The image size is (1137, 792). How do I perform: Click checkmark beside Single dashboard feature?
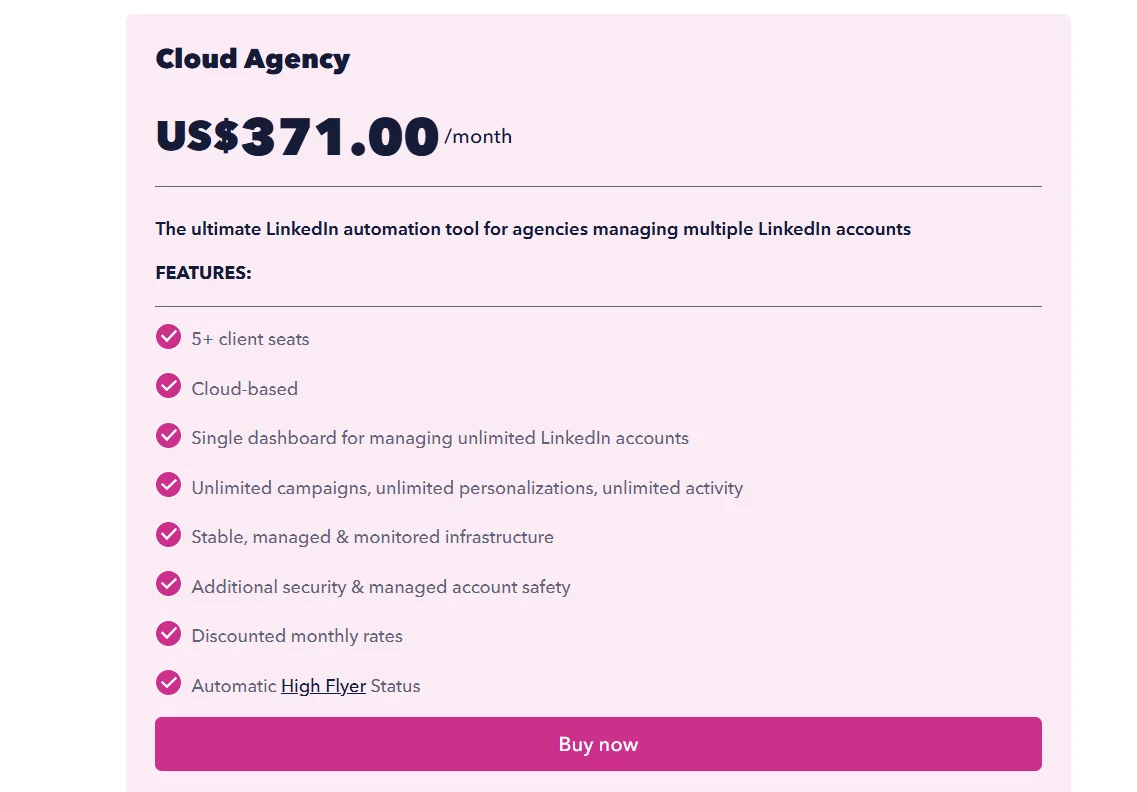tap(168, 436)
